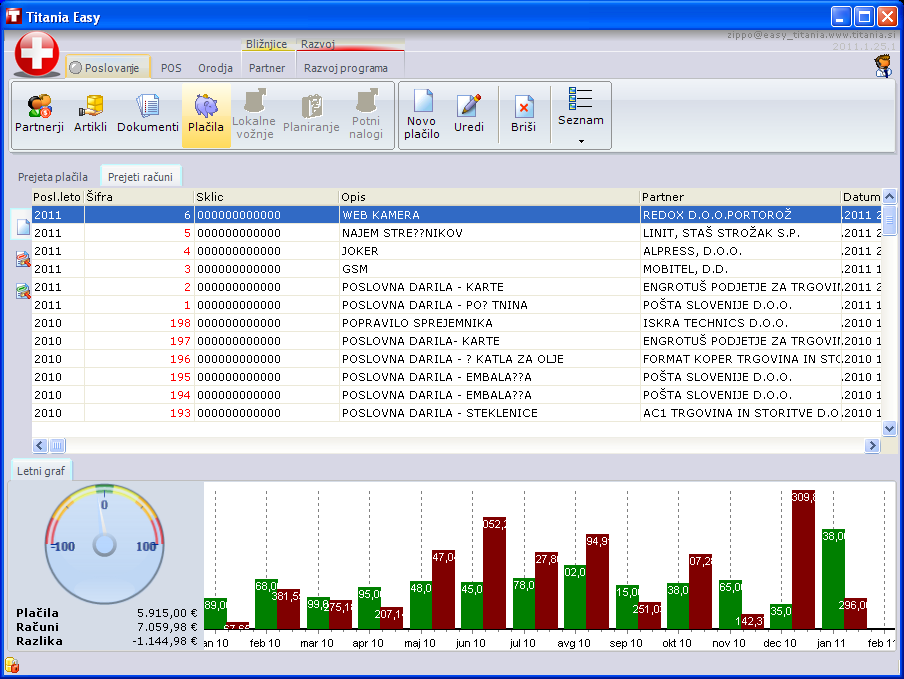Click partner ALPRESS, D.O.O. cell
Image resolution: width=904 pixels, height=679 pixels.
740,251
